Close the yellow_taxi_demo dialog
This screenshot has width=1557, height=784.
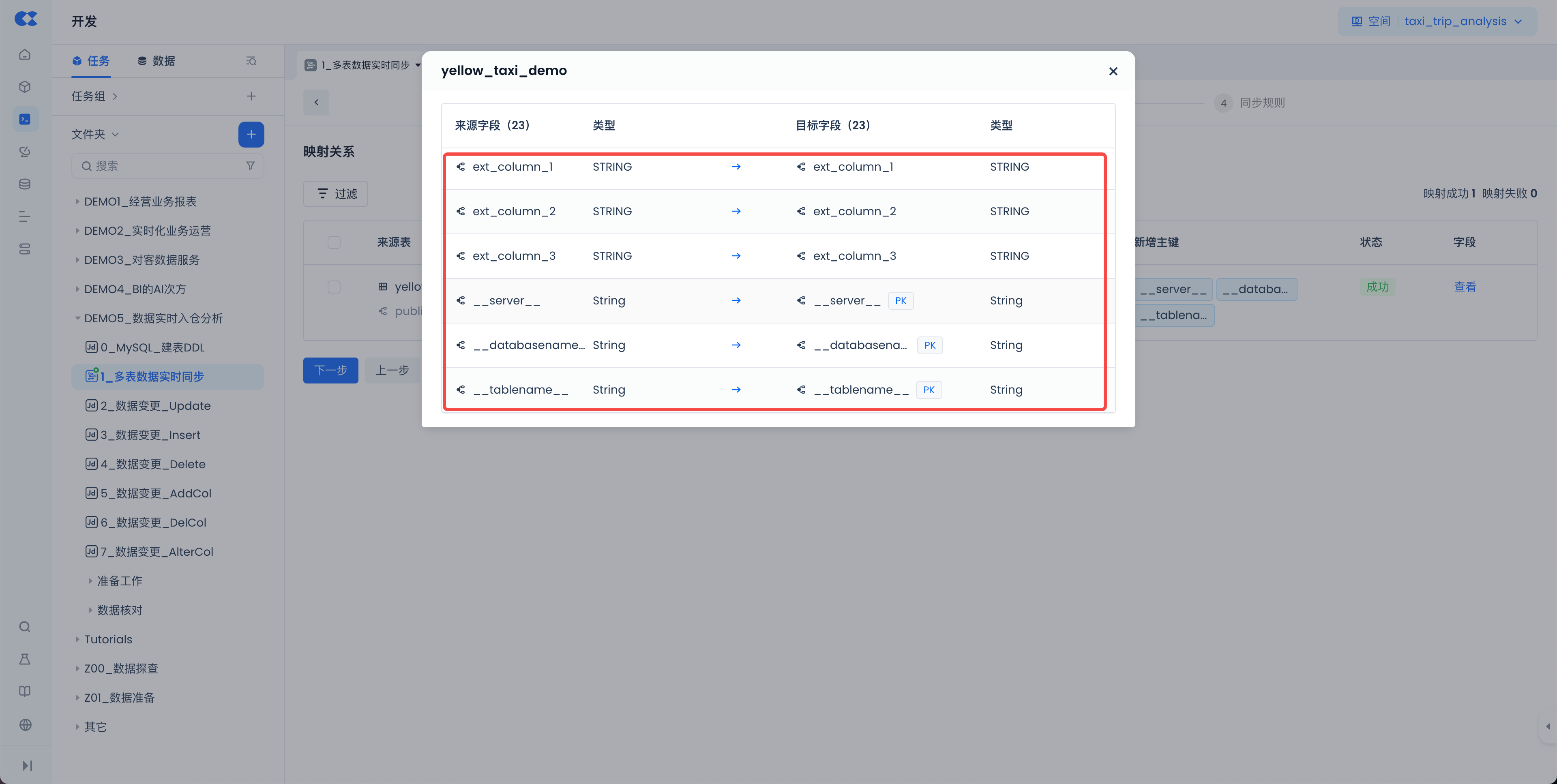(x=1113, y=71)
